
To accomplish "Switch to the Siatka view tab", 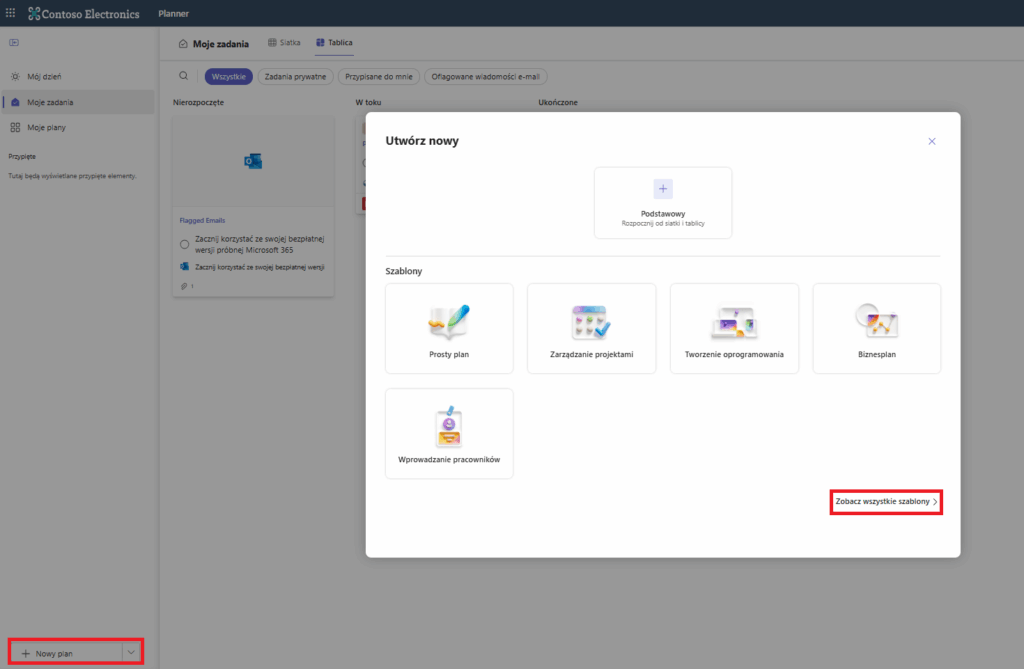I will (284, 43).
